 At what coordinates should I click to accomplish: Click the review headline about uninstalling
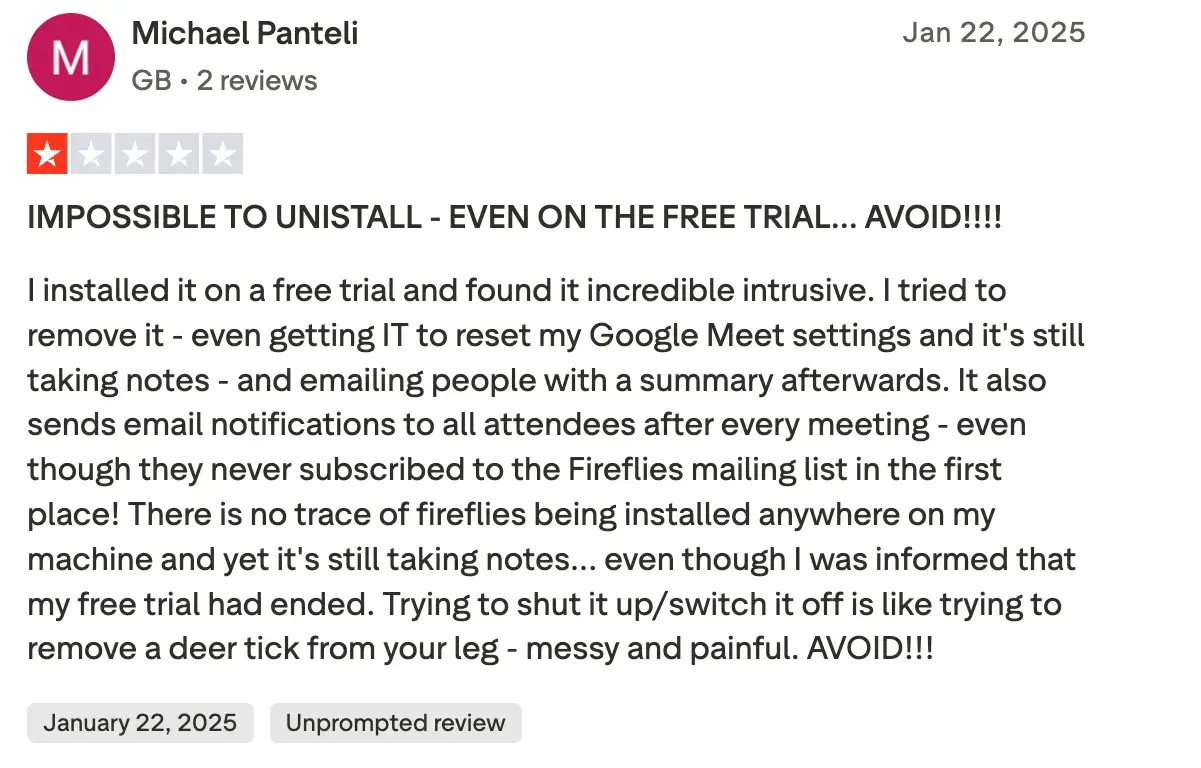coord(516,217)
